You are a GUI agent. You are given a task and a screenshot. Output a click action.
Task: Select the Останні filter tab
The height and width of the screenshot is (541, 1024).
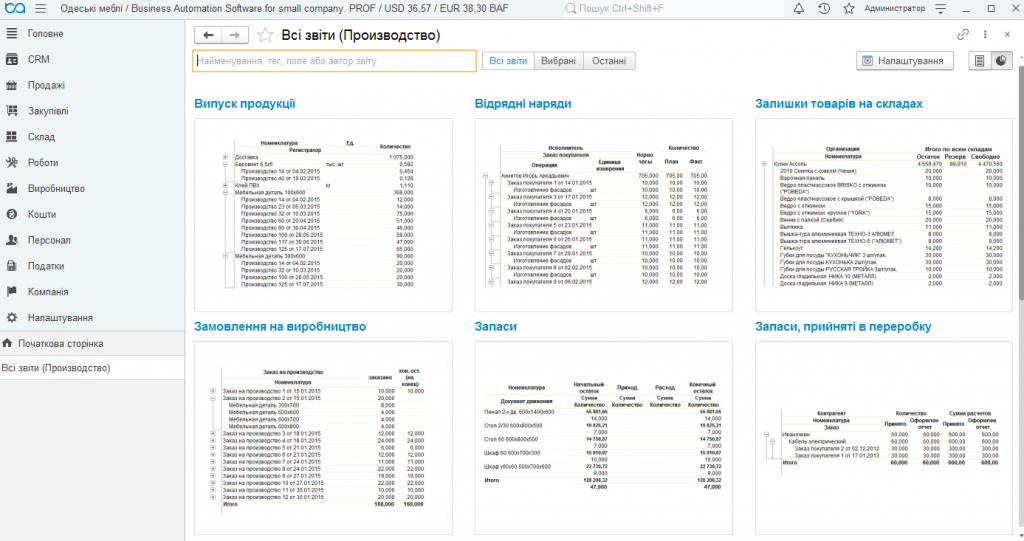point(609,61)
